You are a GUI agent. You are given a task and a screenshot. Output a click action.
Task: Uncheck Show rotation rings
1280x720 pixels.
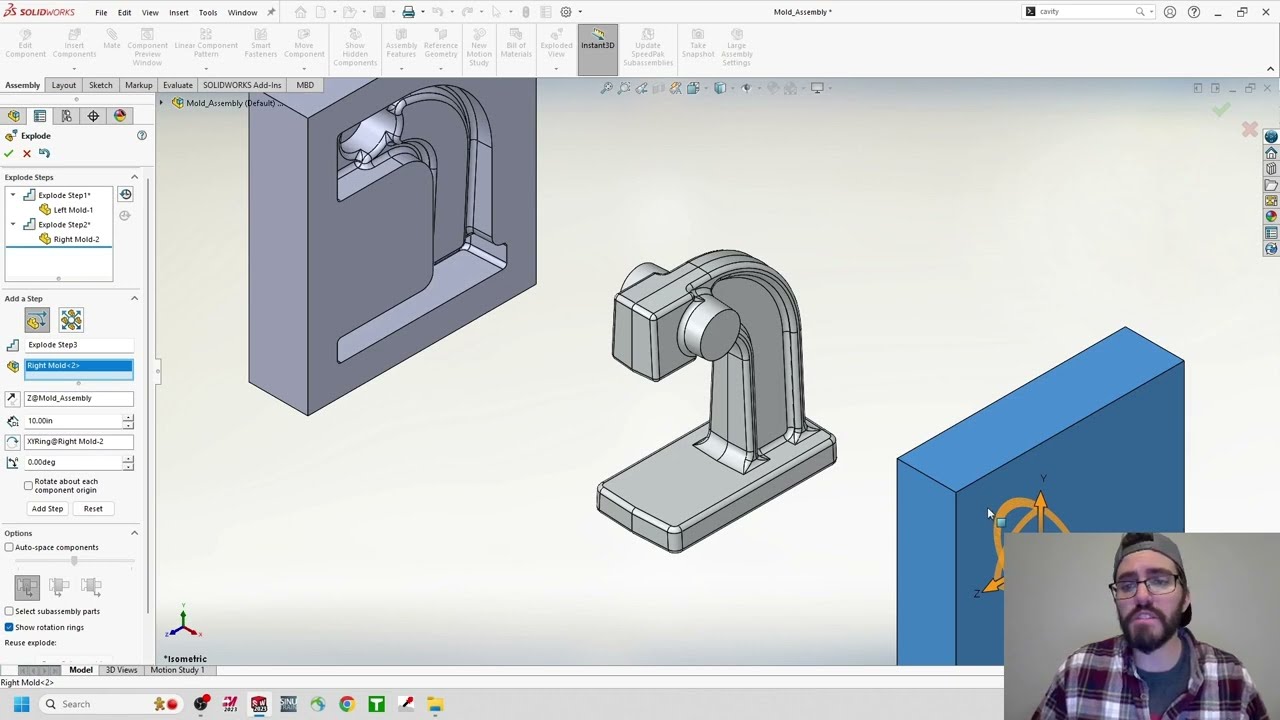(9, 627)
